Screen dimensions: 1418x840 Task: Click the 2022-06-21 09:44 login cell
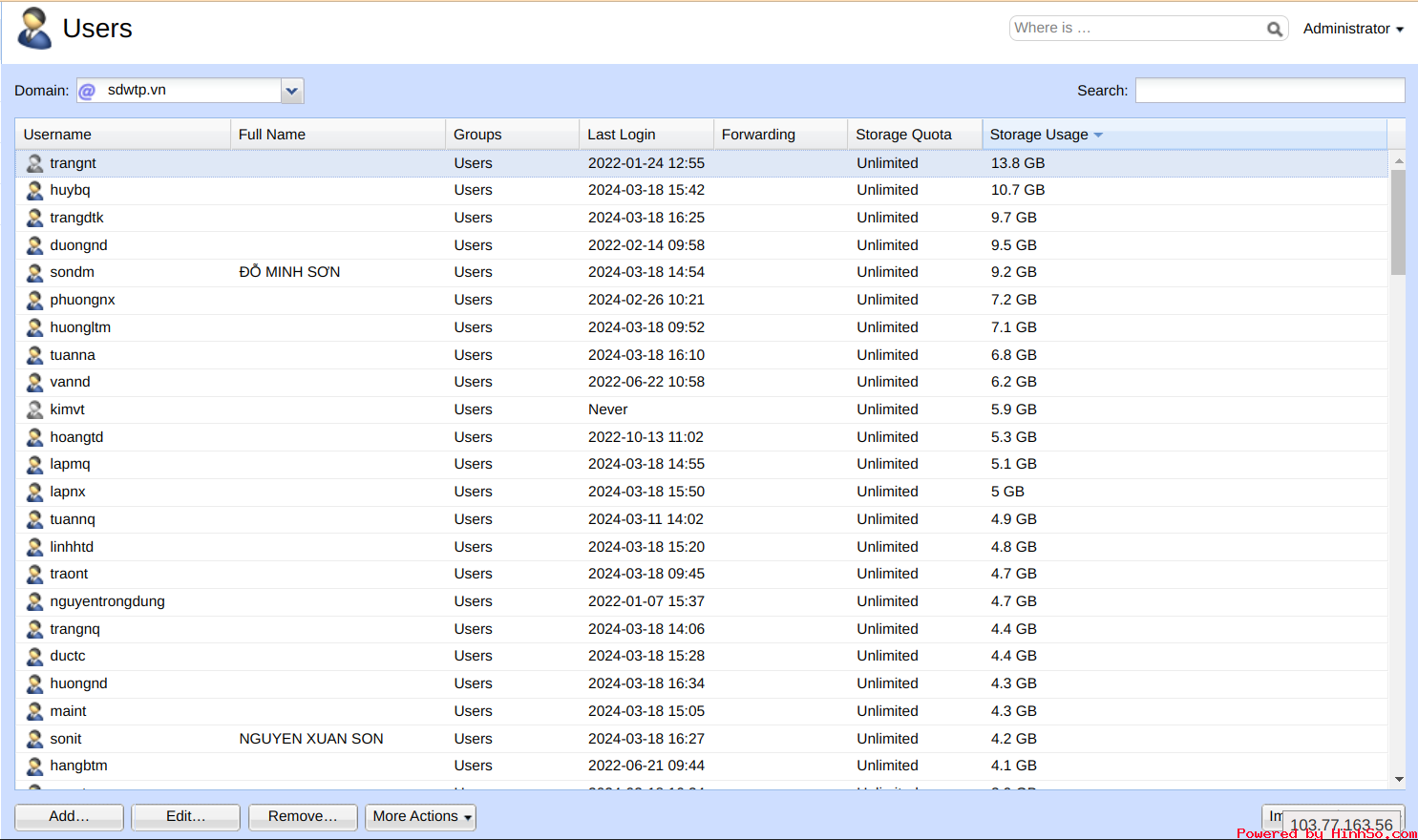(x=646, y=766)
